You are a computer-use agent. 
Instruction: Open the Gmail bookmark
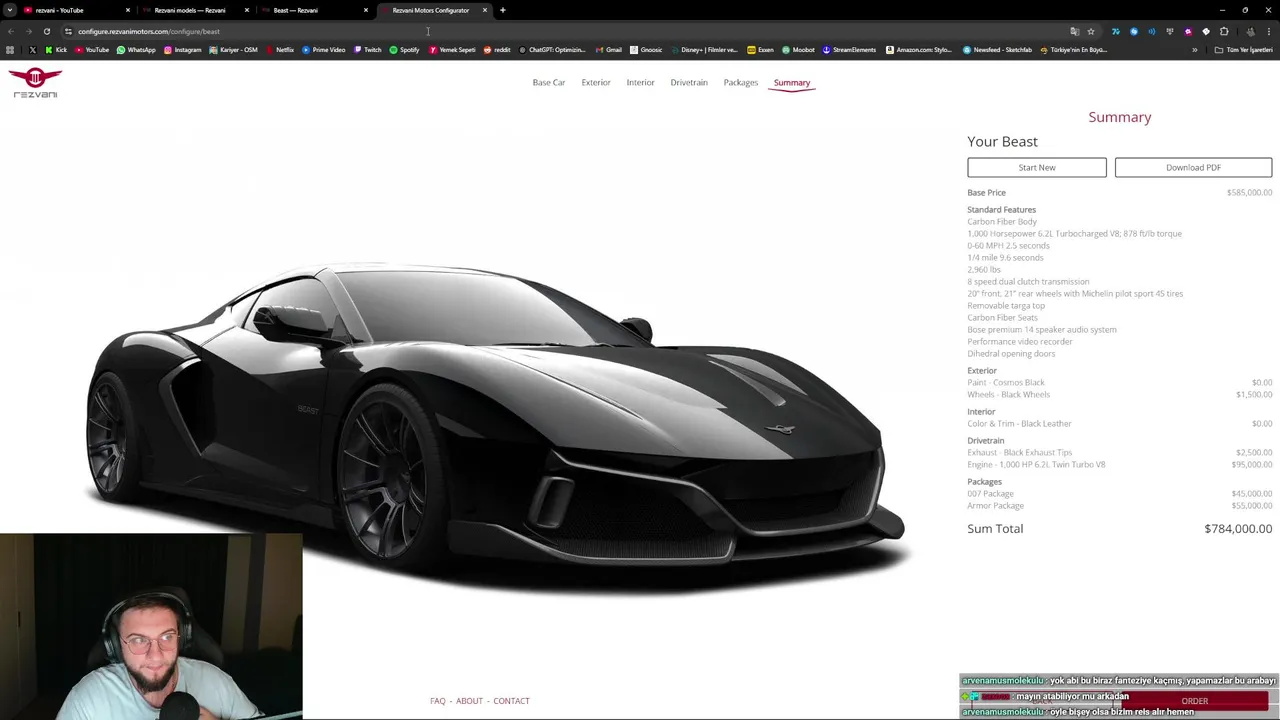click(608, 50)
